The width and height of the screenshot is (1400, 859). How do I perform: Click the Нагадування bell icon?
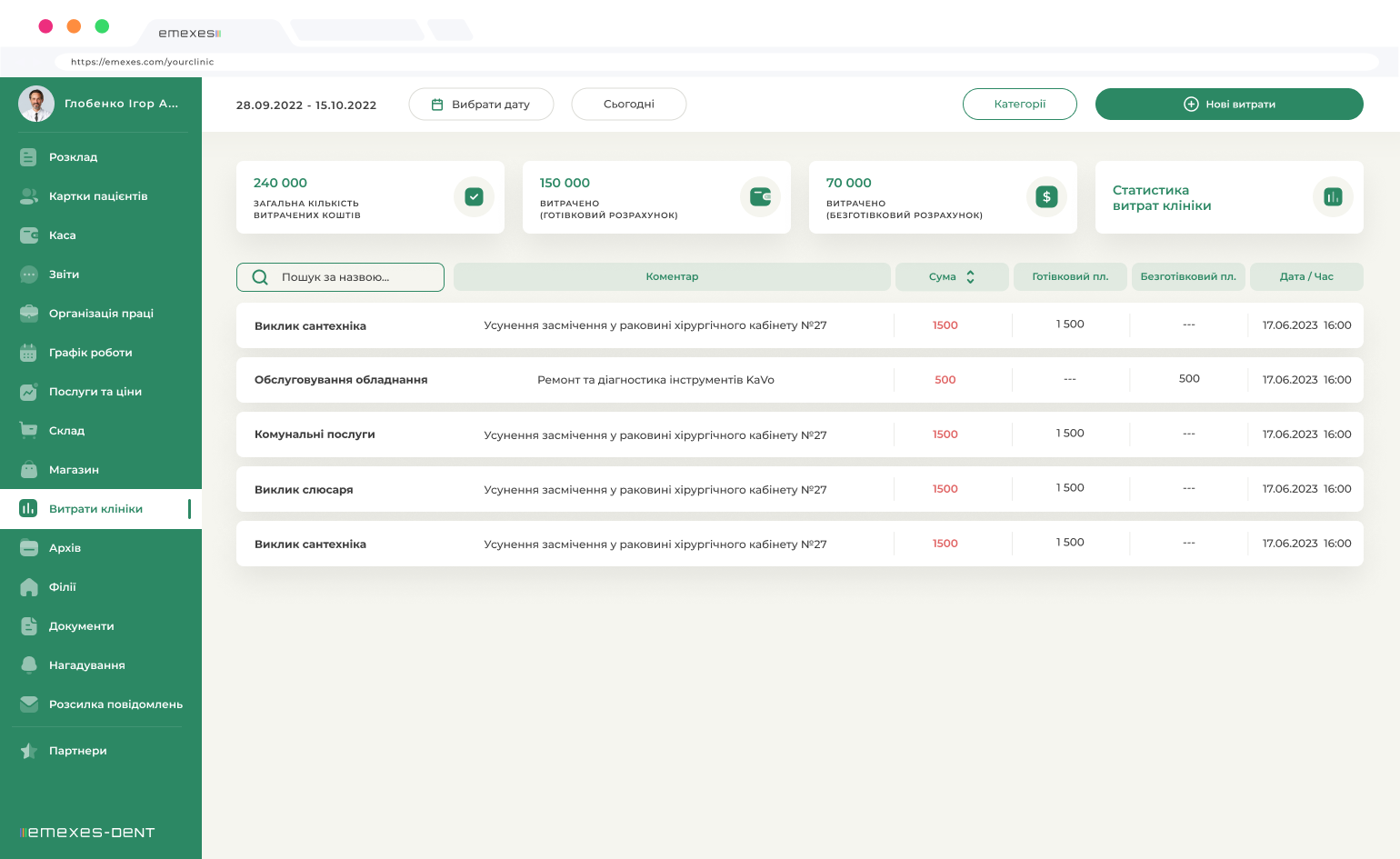tap(28, 665)
